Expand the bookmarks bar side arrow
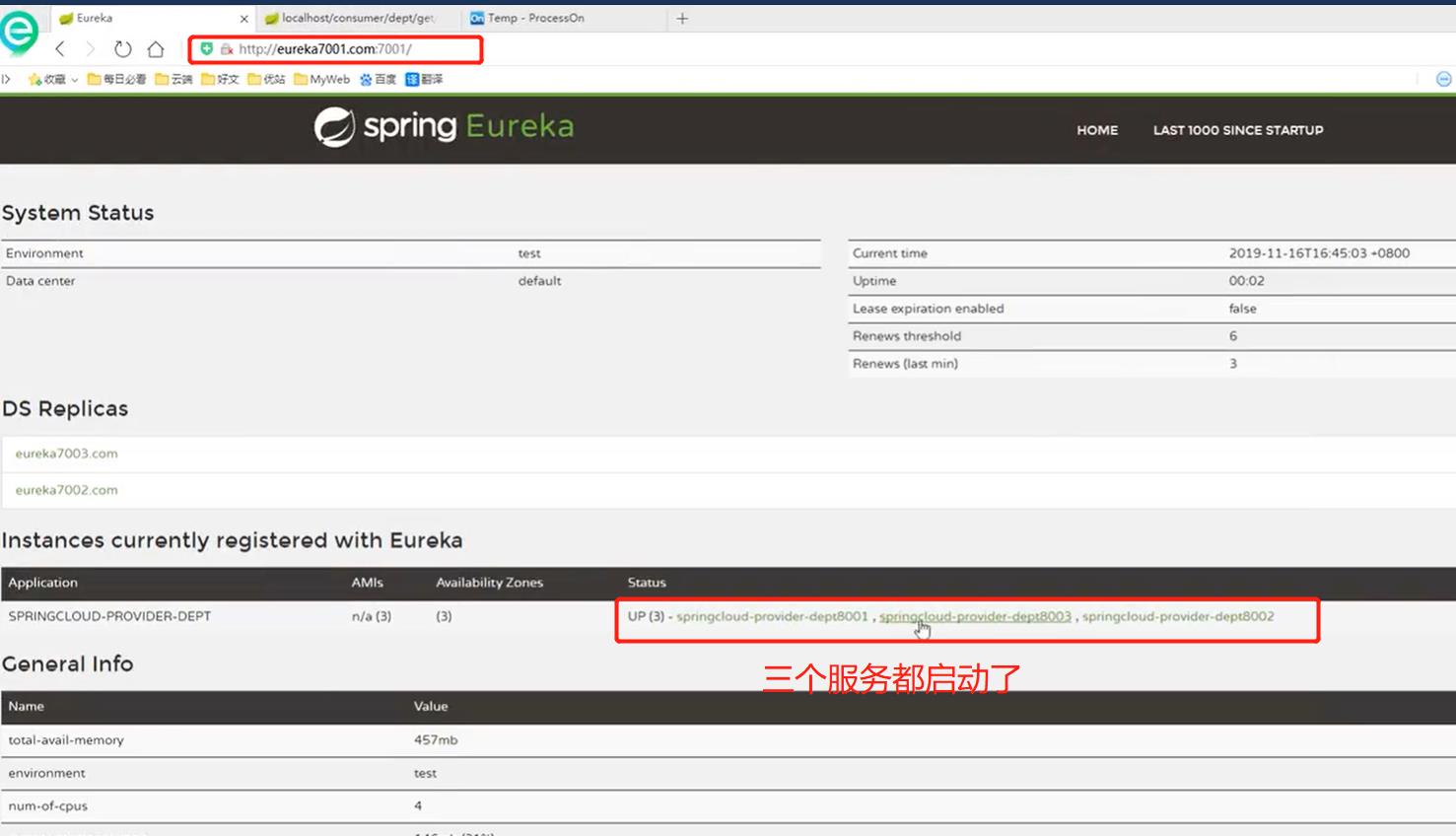Image resolution: width=1456 pixels, height=836 pixels. click(x=6, y=79)
